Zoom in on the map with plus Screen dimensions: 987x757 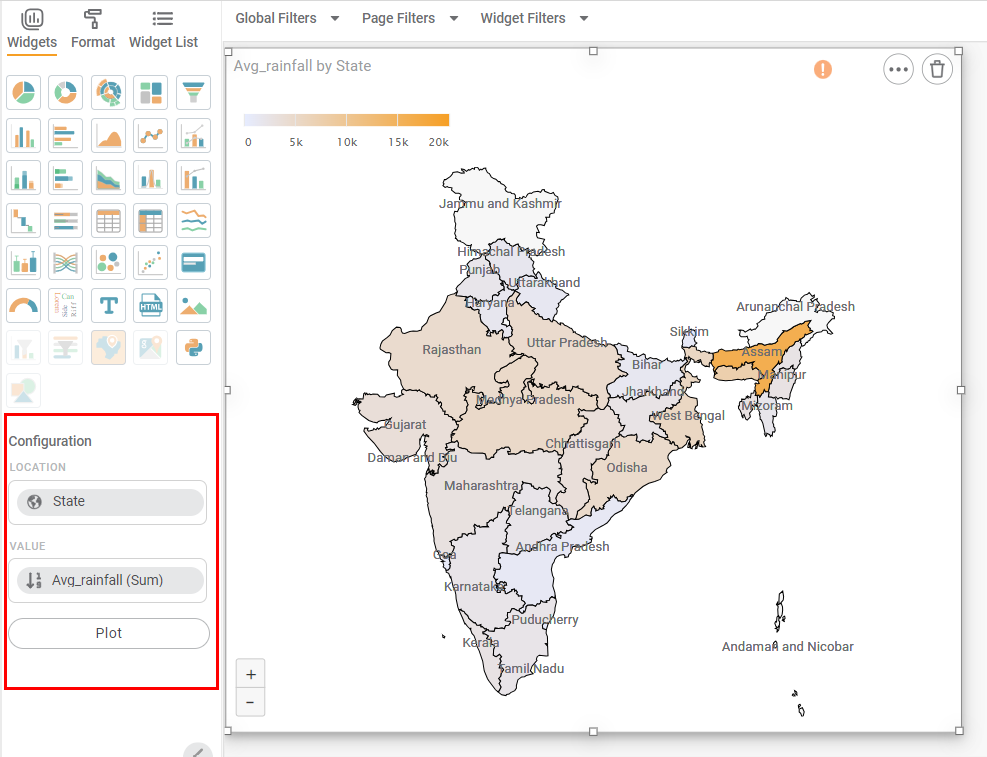coord(251,674)
